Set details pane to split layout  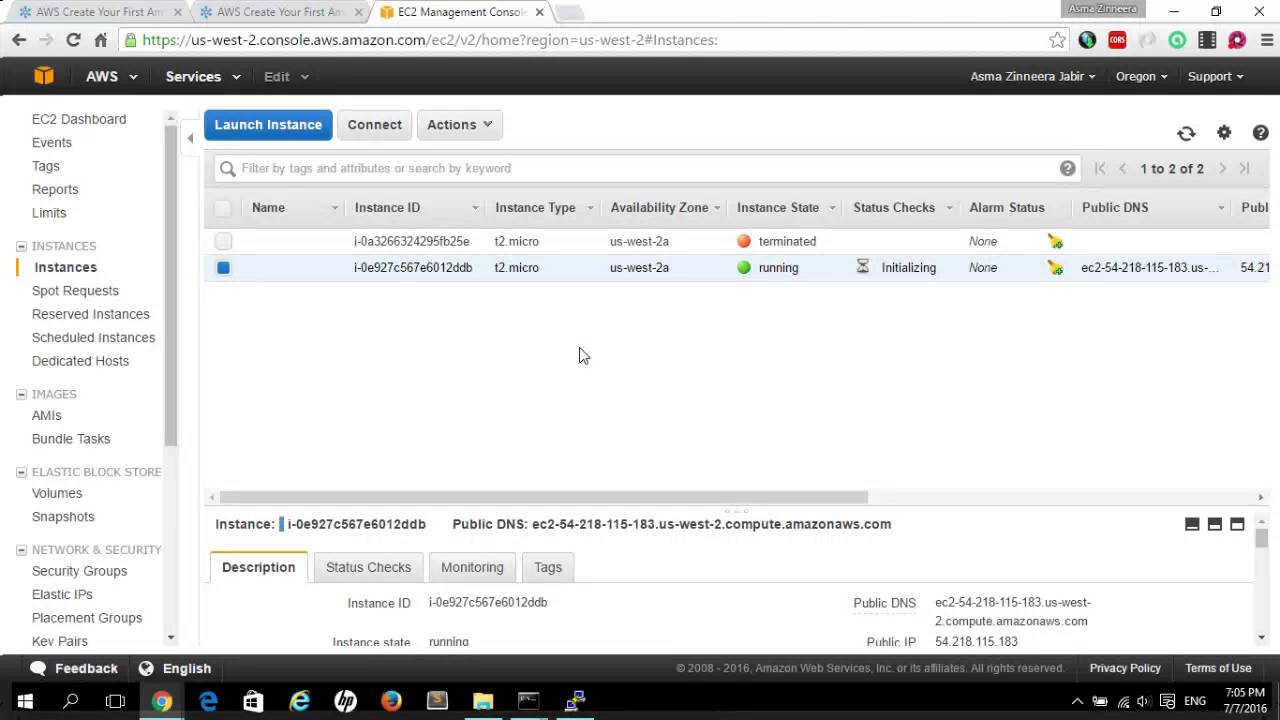1215,524
